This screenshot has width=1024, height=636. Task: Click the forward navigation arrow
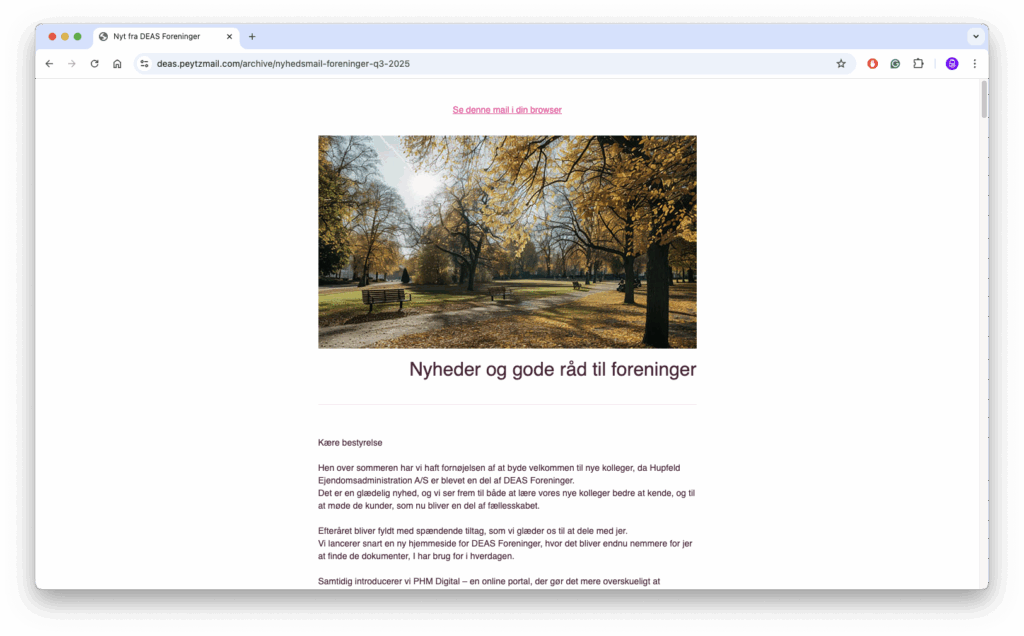(71, 64)
